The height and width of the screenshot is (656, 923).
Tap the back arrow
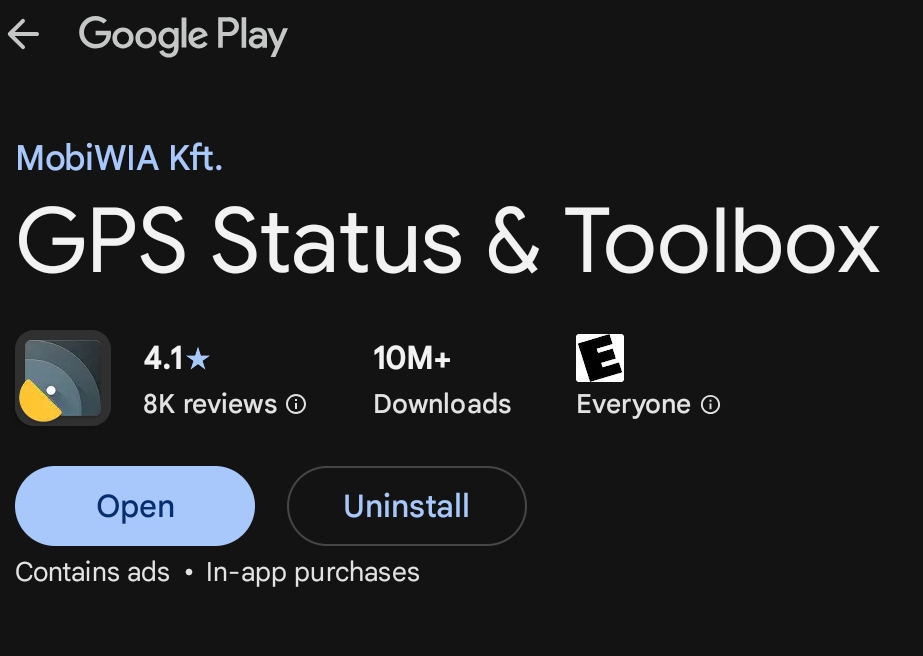pos(23,35)
